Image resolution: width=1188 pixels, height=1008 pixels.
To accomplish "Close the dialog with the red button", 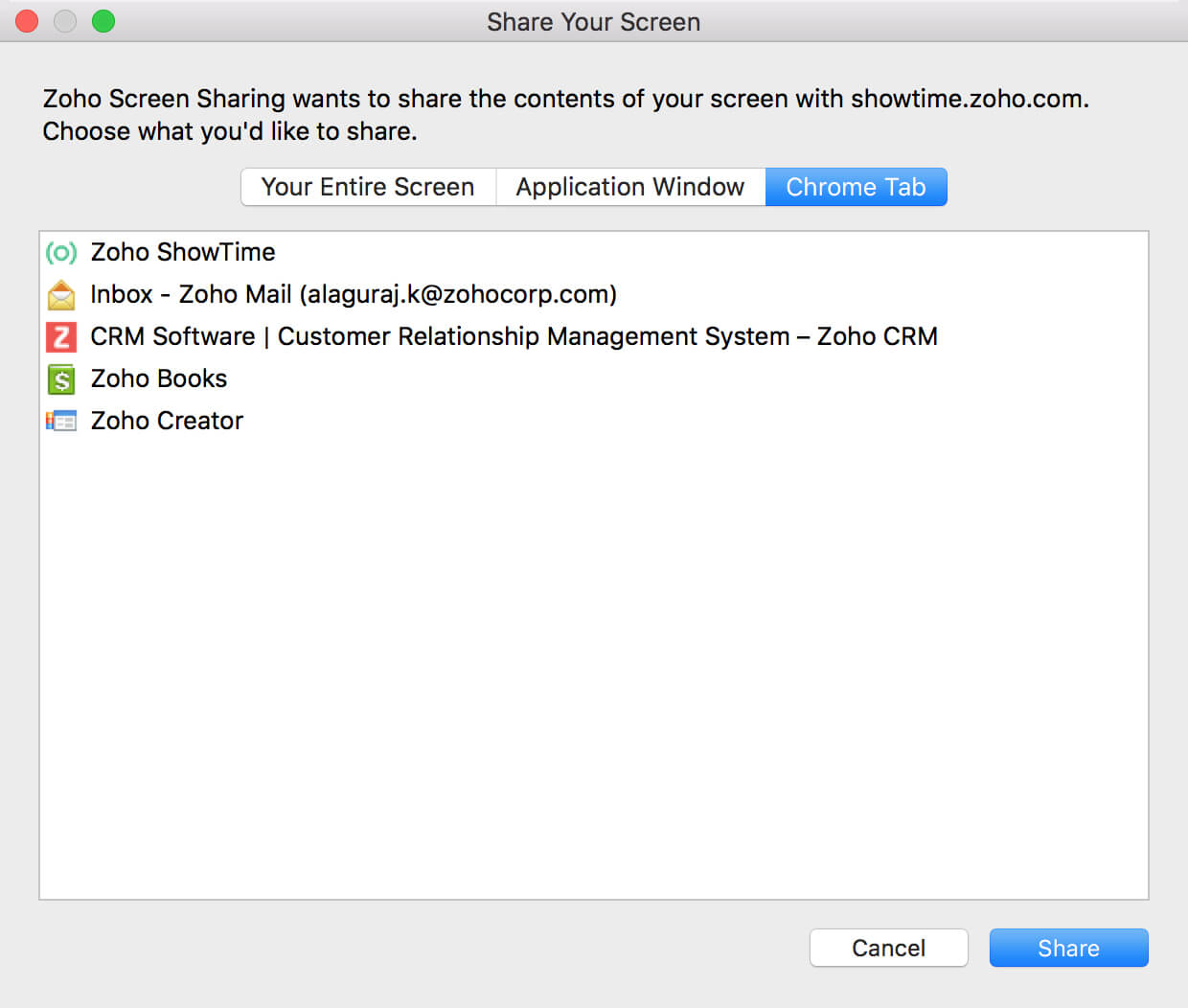I will 27,21.
